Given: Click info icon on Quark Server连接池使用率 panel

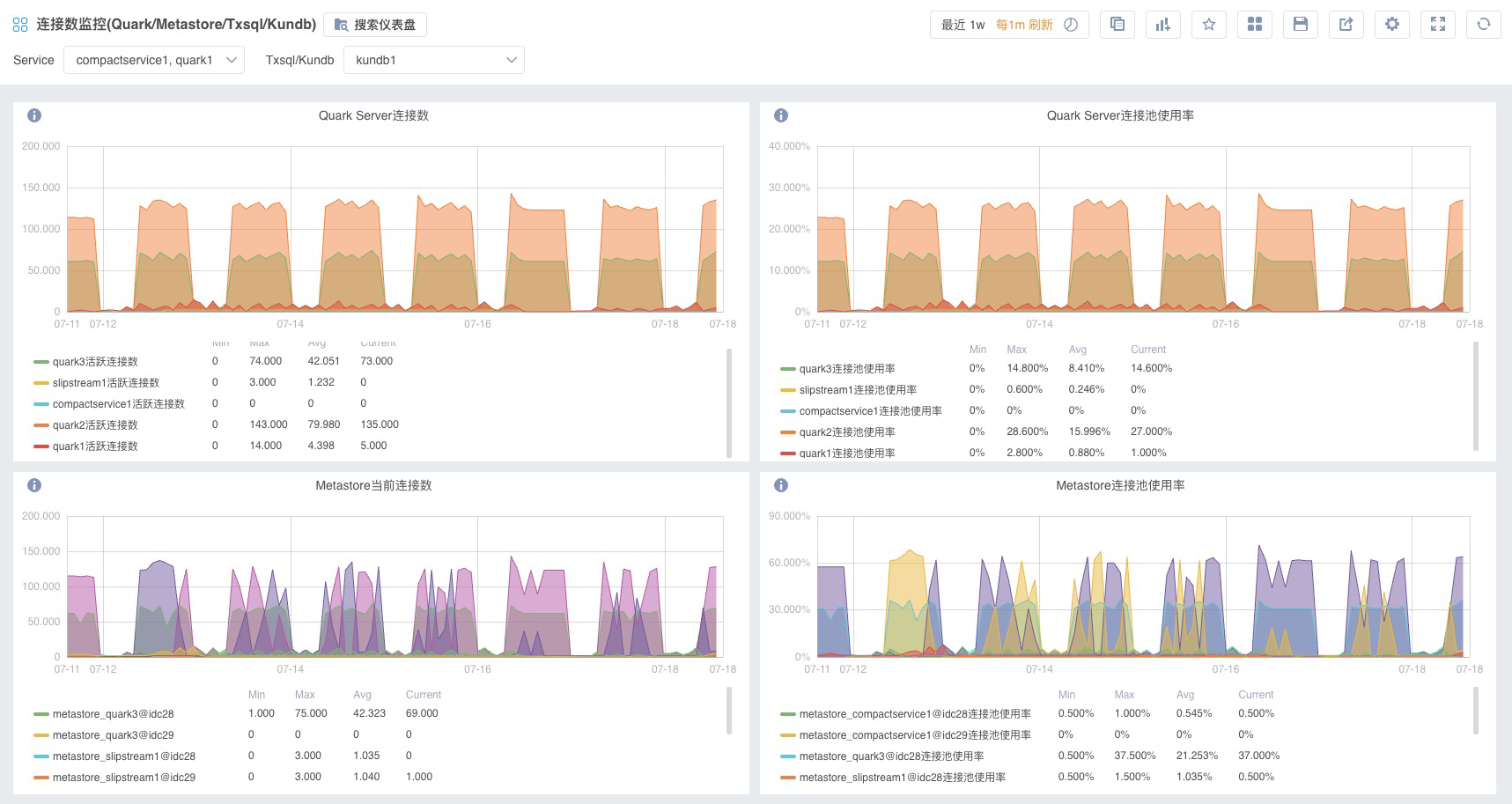Looking at the screenshot, I should tap(781, 115).
